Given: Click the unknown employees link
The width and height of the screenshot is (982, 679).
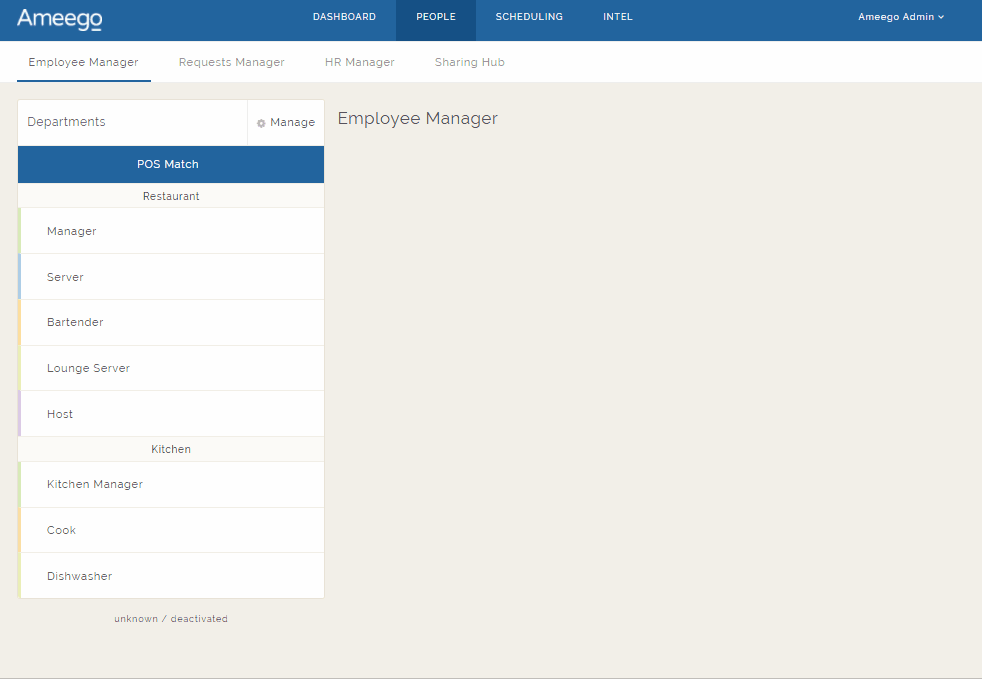Looking at the screenshot, I should coord(136,618).
